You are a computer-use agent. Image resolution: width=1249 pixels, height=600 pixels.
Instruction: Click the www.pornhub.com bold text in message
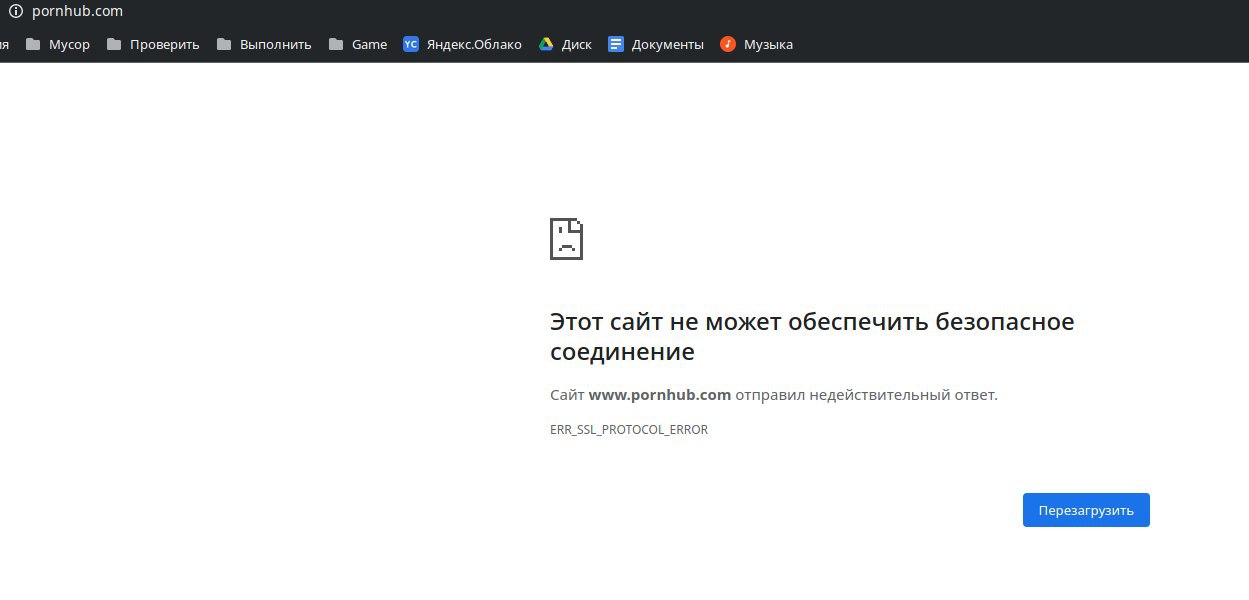coord(660,395)
